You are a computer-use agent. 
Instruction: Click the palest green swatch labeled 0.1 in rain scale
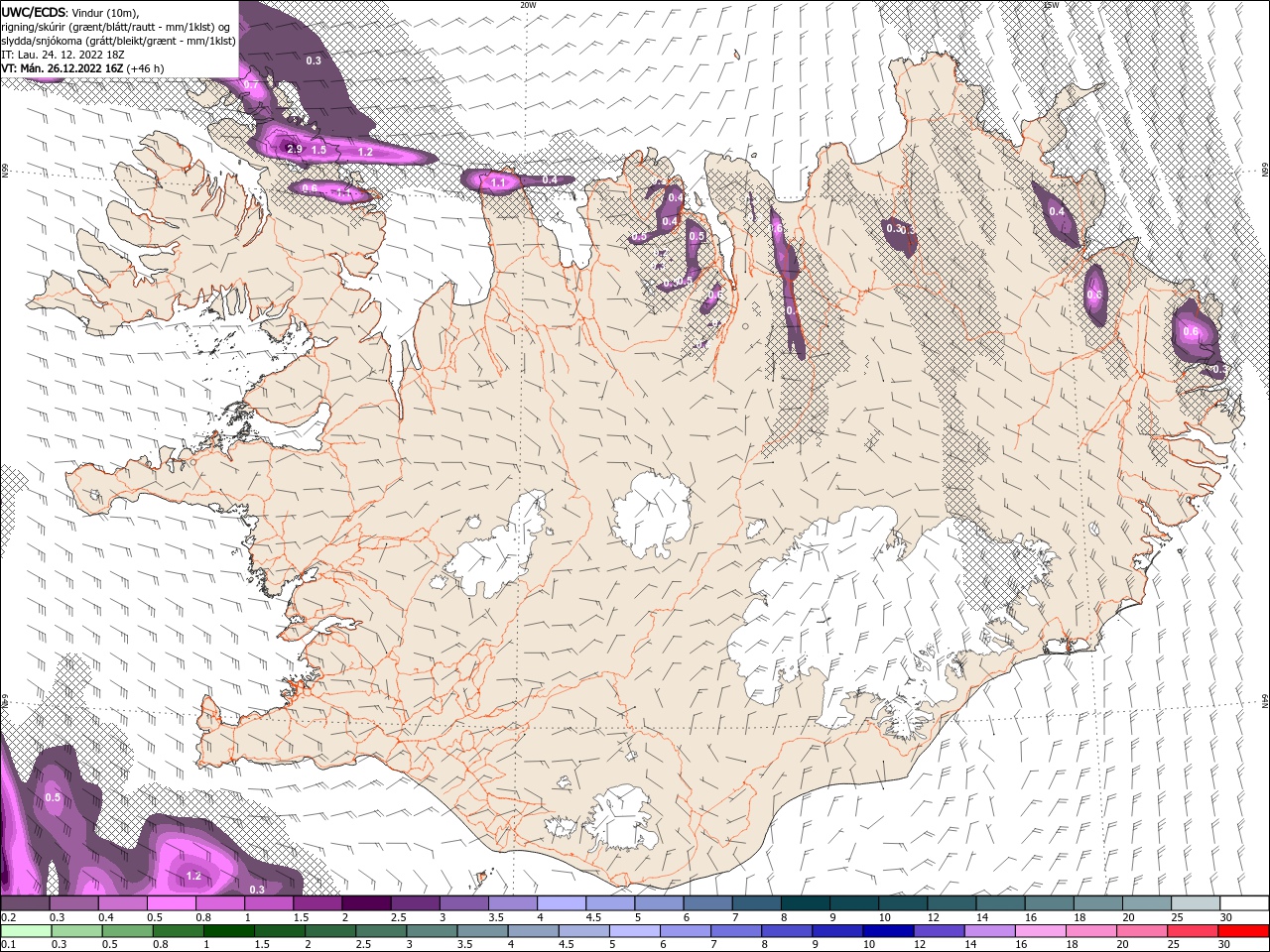pos(26,931)
